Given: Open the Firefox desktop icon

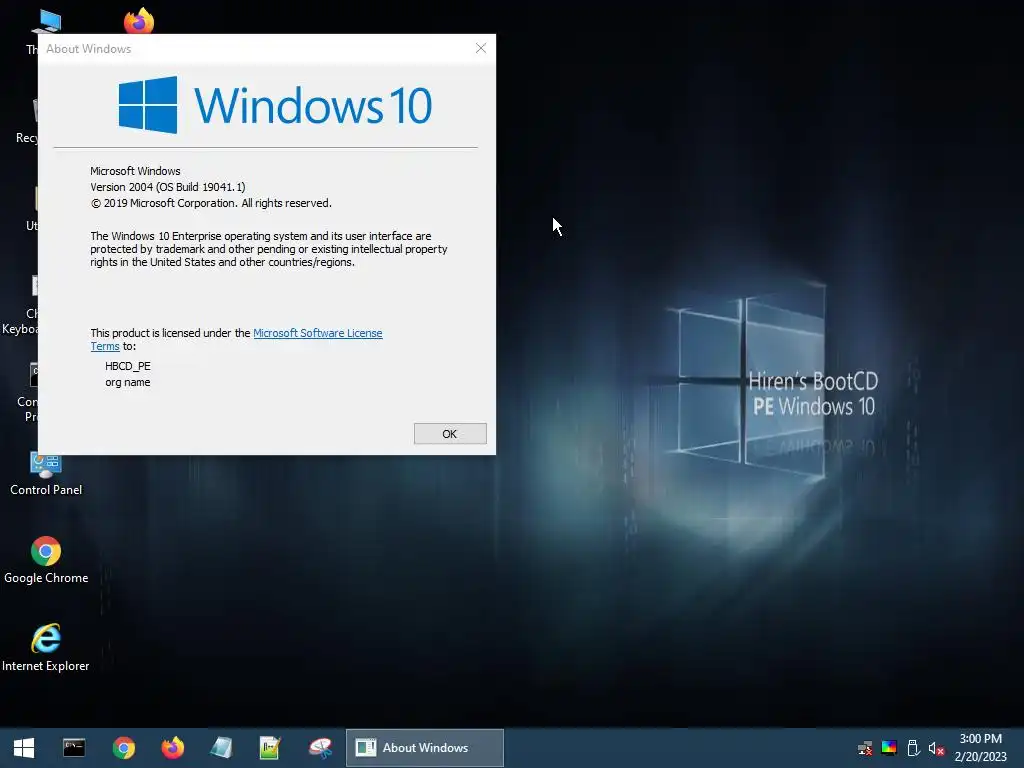Looking at the screenshot, I should (138, 20).
